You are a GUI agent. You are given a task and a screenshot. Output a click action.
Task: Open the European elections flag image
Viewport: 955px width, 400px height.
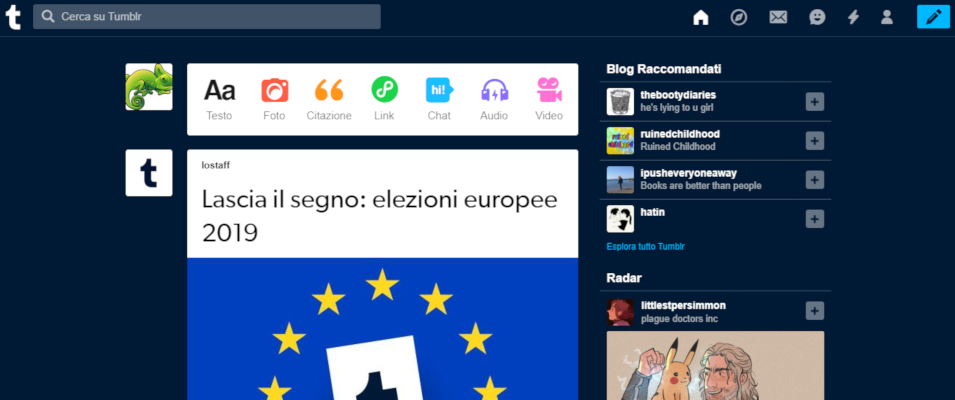382,329
